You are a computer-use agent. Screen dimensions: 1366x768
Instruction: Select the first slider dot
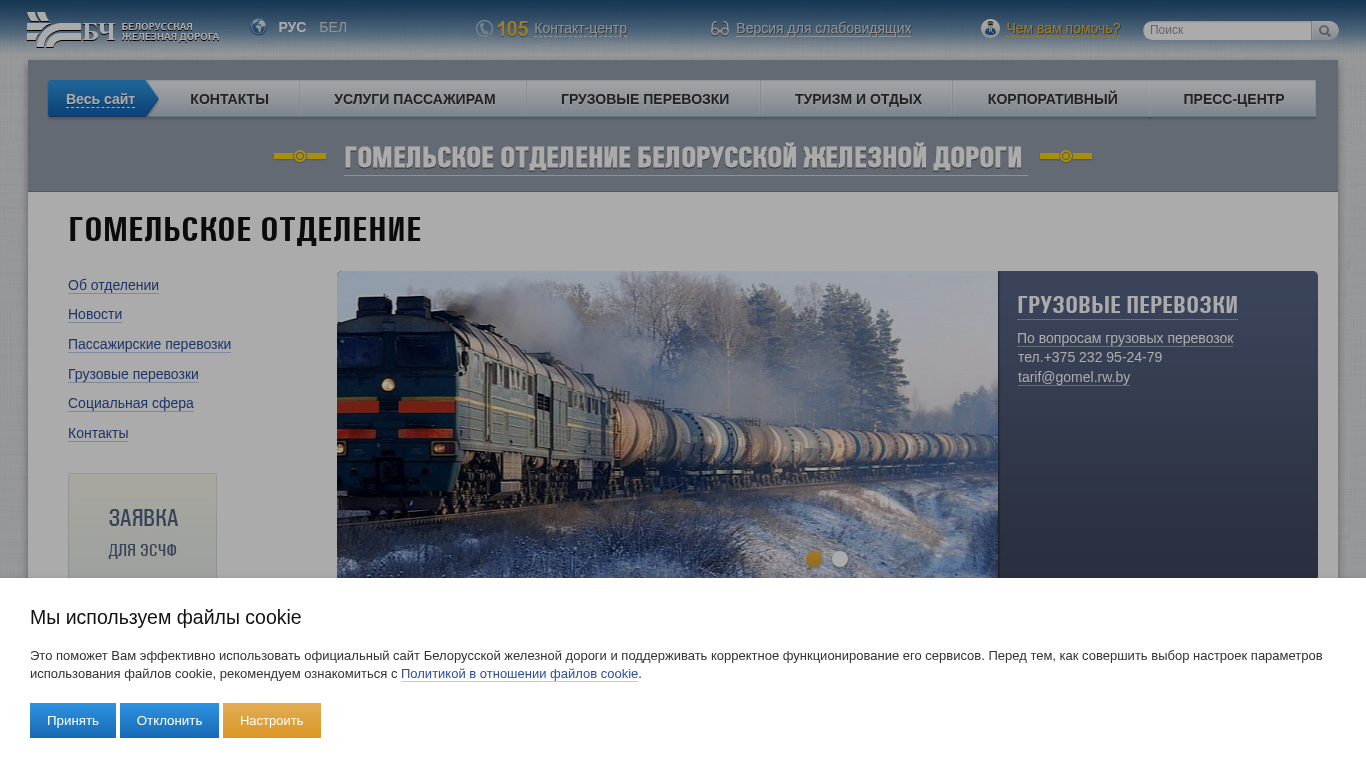[x=814, y=559]
